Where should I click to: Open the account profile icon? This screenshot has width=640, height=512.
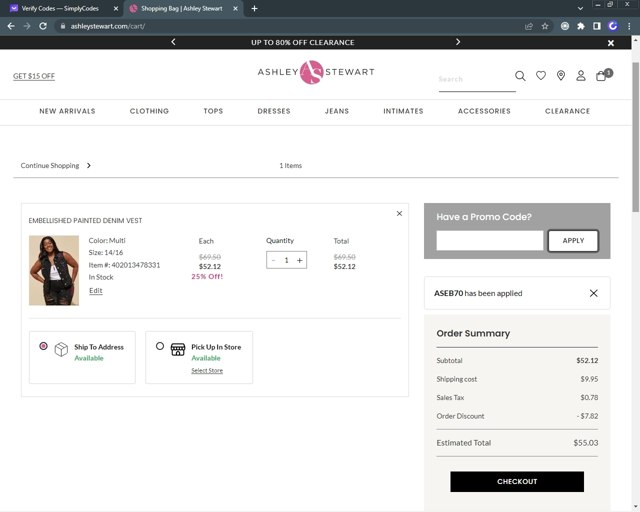[x=580, y=76]
